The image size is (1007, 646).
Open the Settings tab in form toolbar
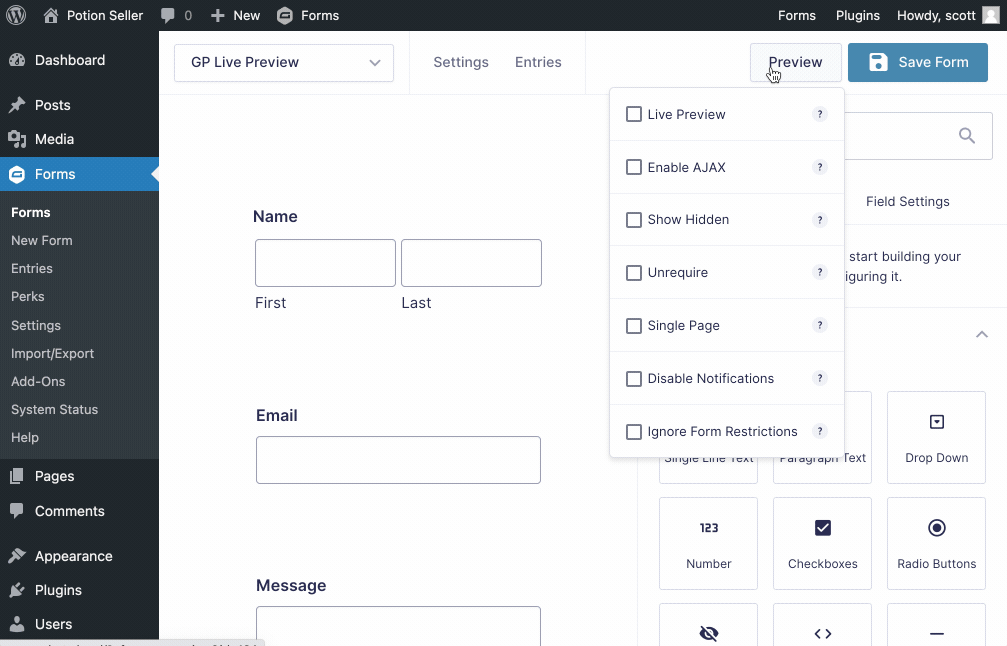461,62
